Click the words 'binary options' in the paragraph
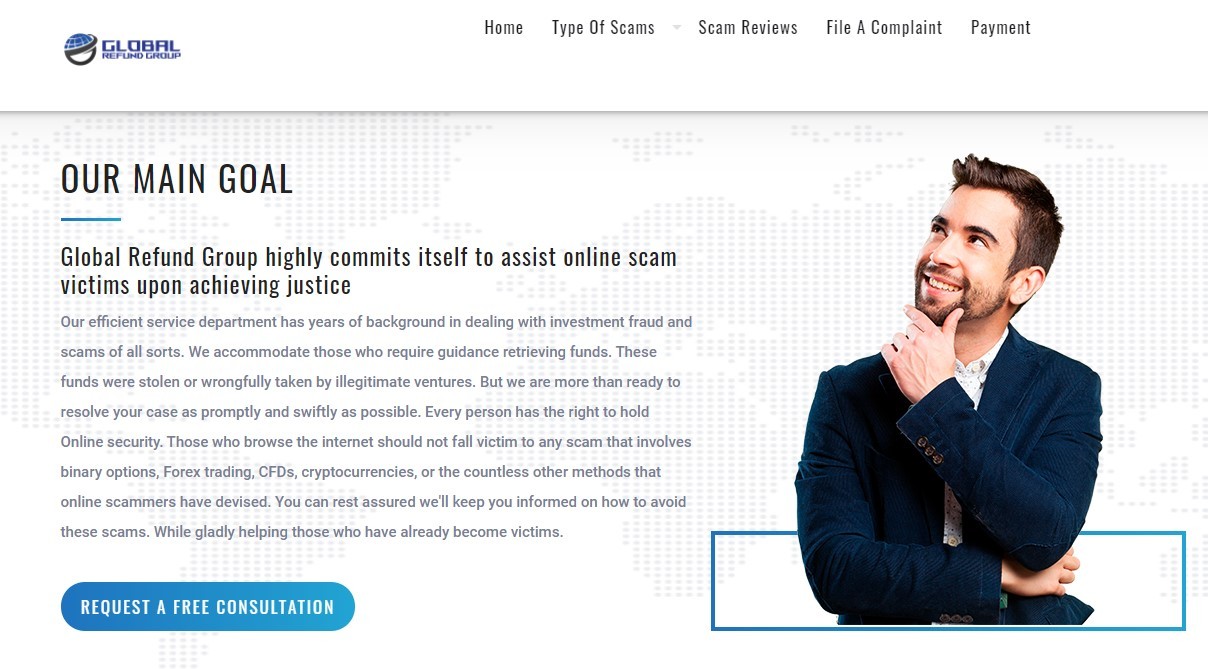Viewport: 1208px width, 669px height. coord(108,472)
